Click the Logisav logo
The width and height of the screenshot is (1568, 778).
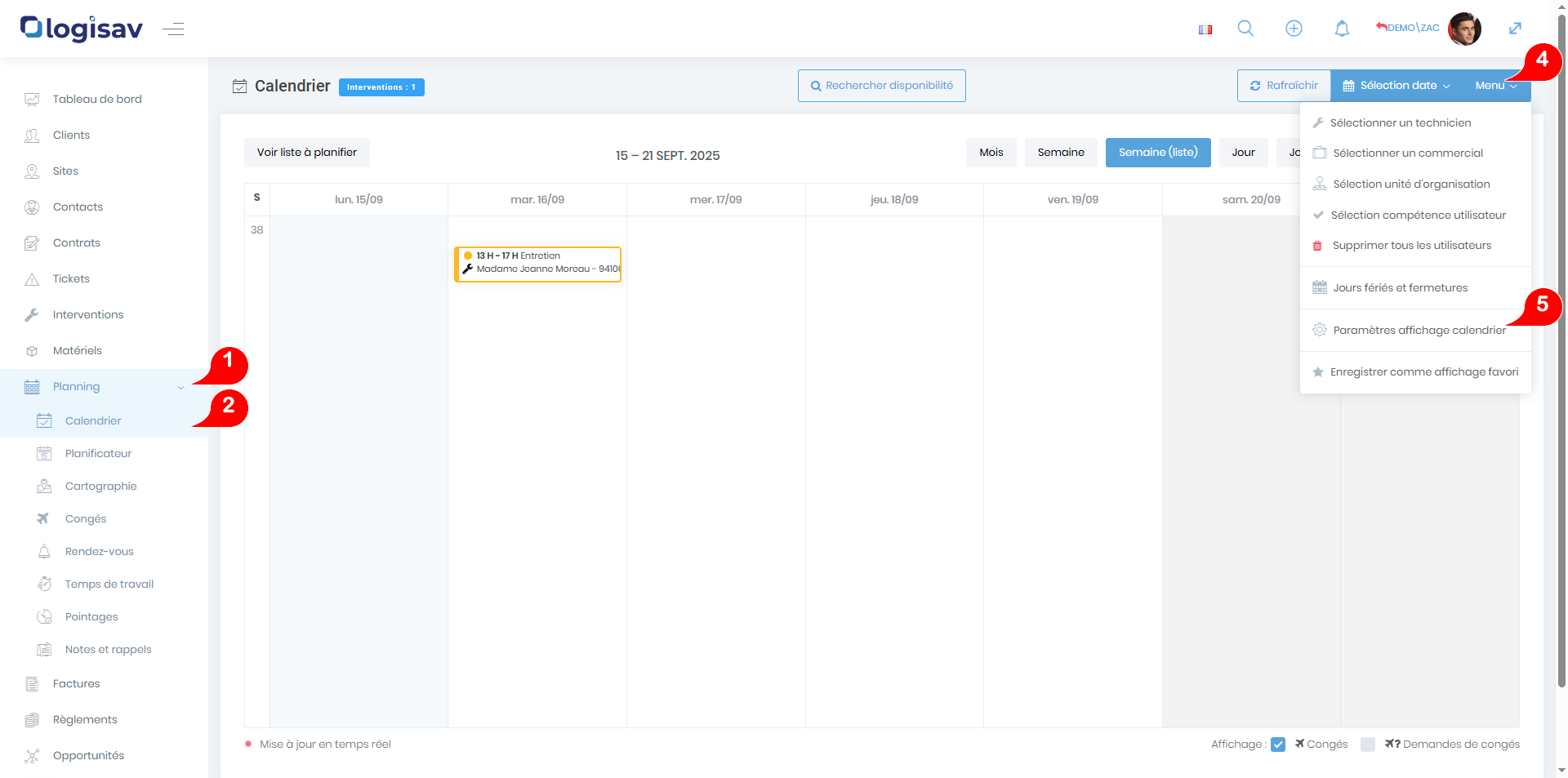(x=82, y=29)
